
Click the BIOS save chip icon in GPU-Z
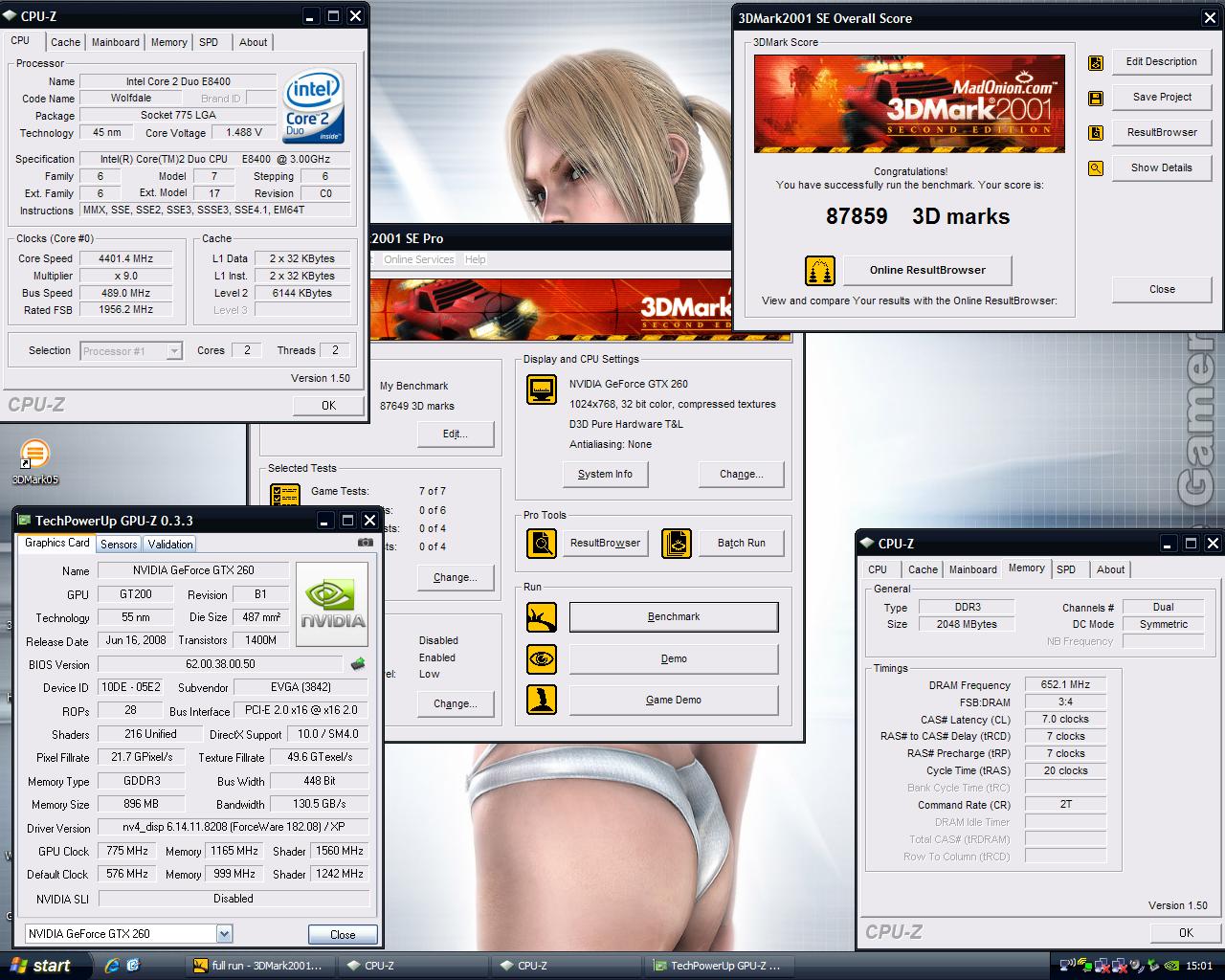358,663
